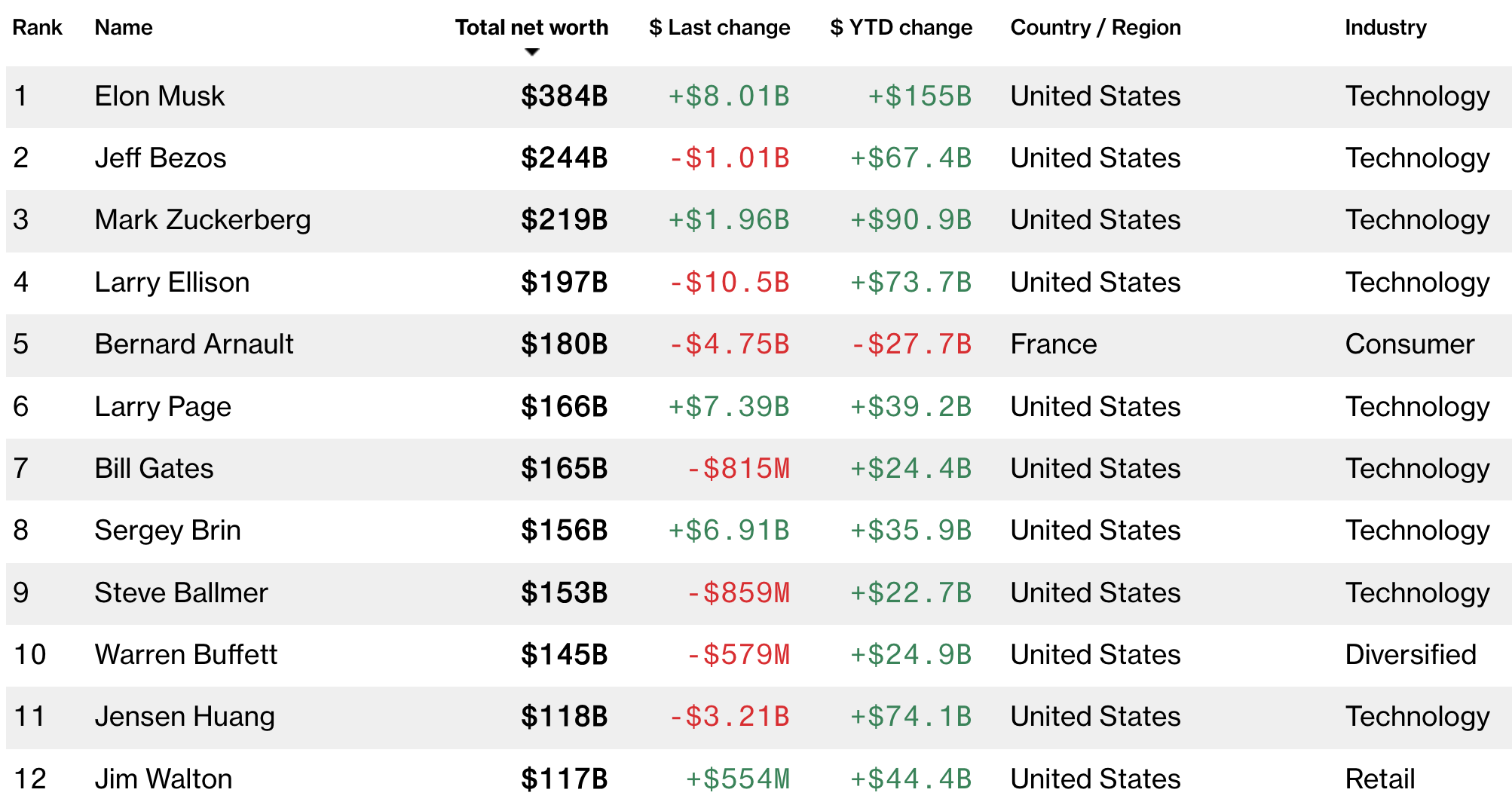Viewport: 1512px width, 811px height.
Task: Click the sort arrow under Total net worth
Action: pyautogui.click(x=532, y=52)
